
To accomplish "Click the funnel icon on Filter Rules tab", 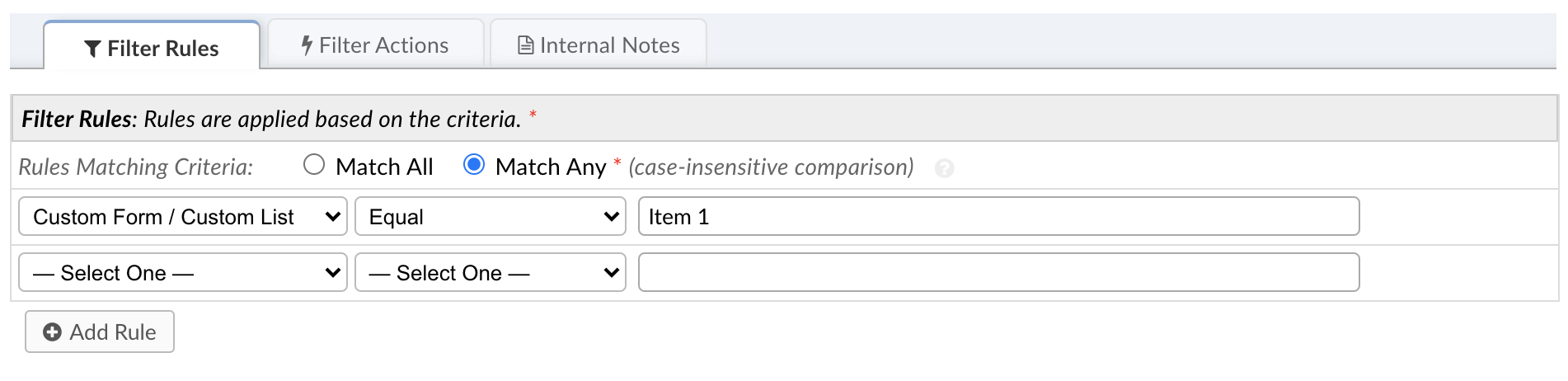I will pyautogui.click(x=92, y=49).
